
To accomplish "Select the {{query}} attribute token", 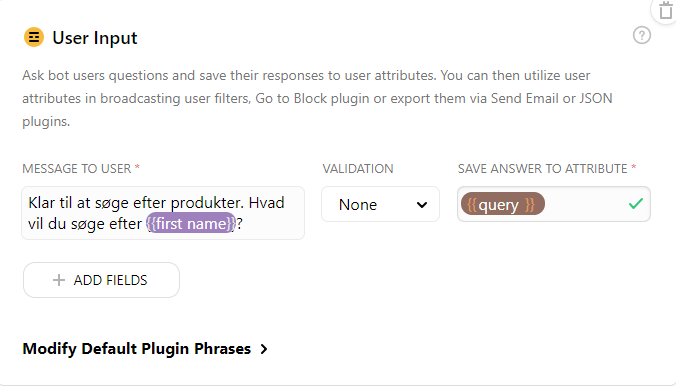I will coord(502,204).
